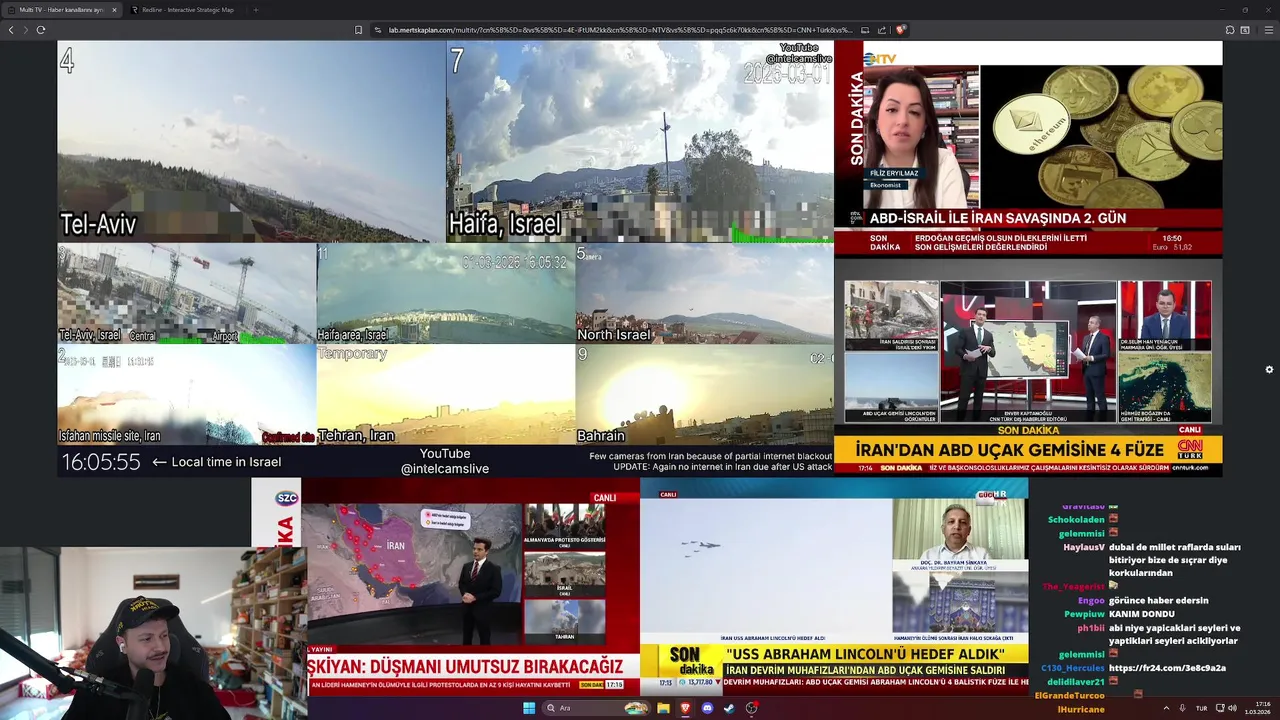This screenshot has width=1280, height=720.
Task: Open Brave browser taskbar icon
Action: pos(685,708)
